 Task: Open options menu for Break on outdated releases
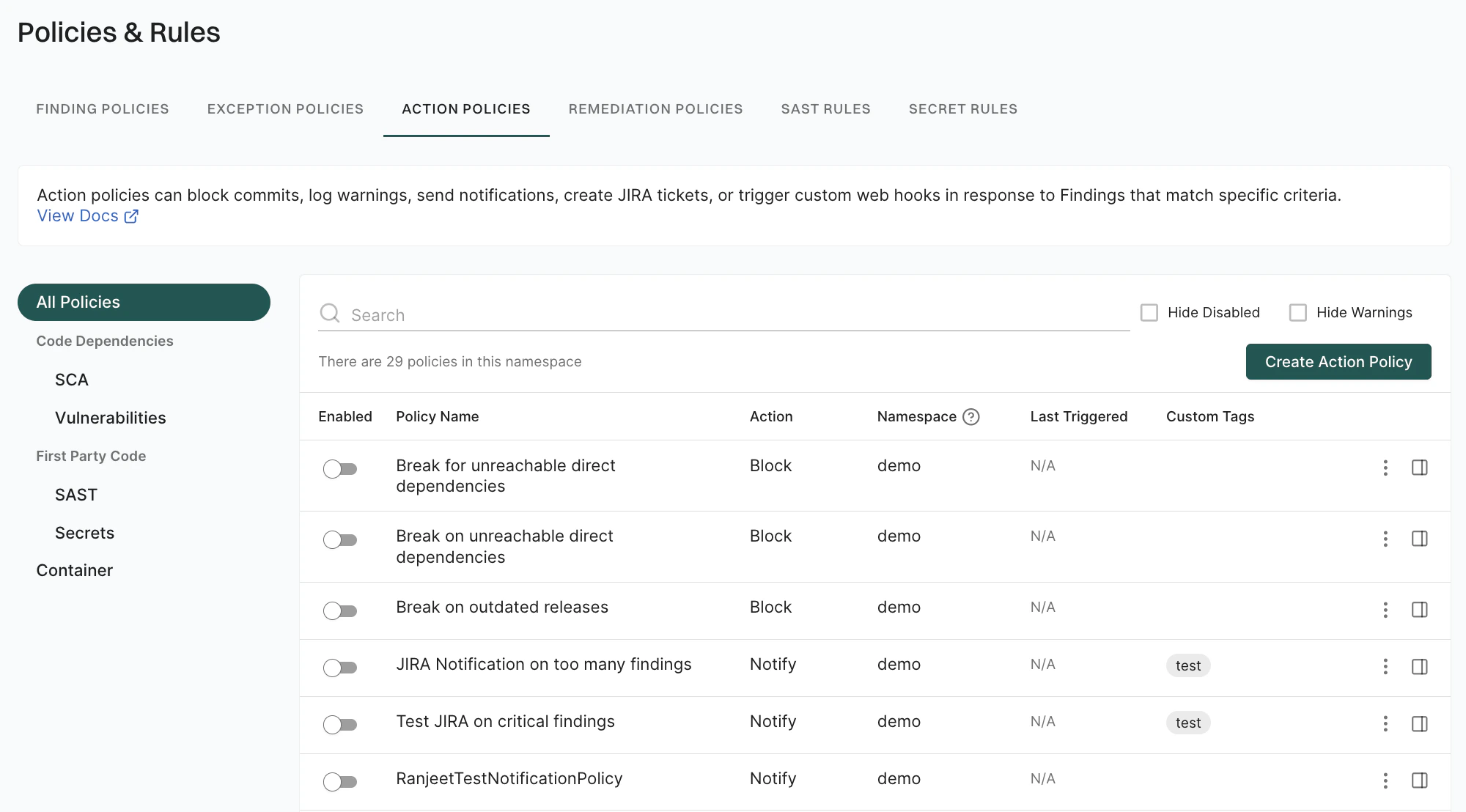pos(1385,610)
